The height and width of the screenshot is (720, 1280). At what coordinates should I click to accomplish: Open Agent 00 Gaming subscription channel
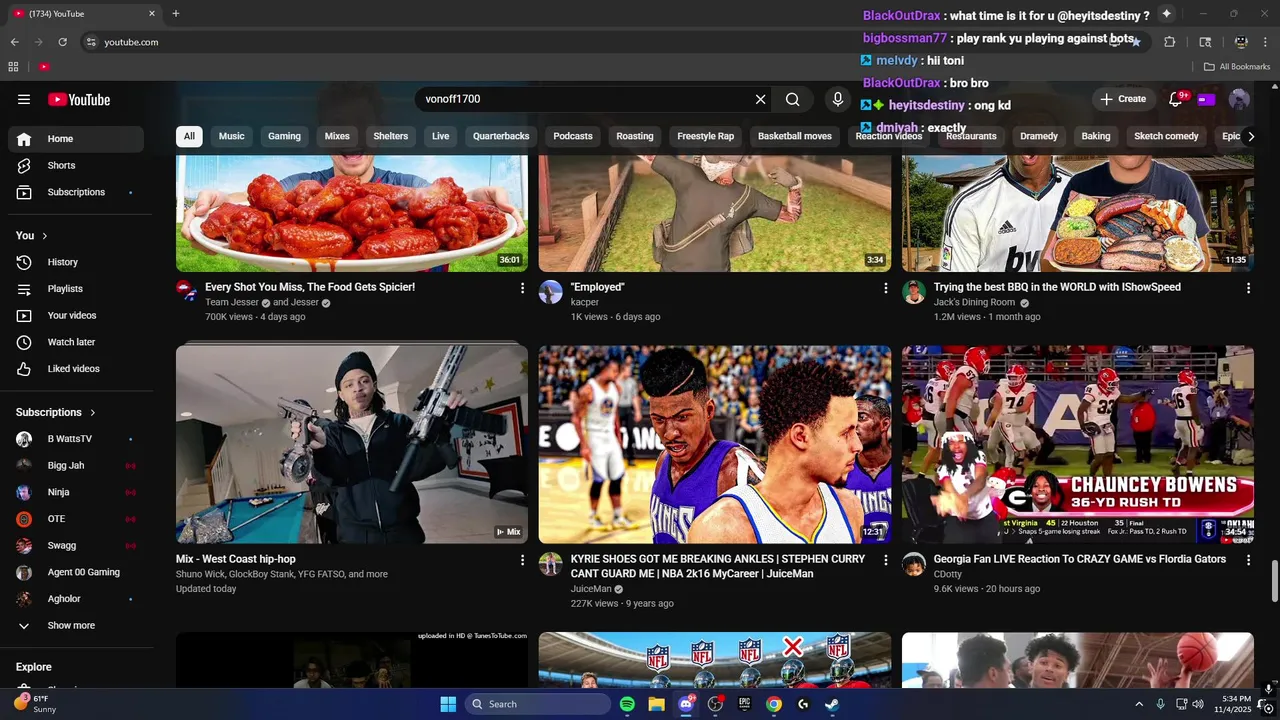tap(76, 572)
